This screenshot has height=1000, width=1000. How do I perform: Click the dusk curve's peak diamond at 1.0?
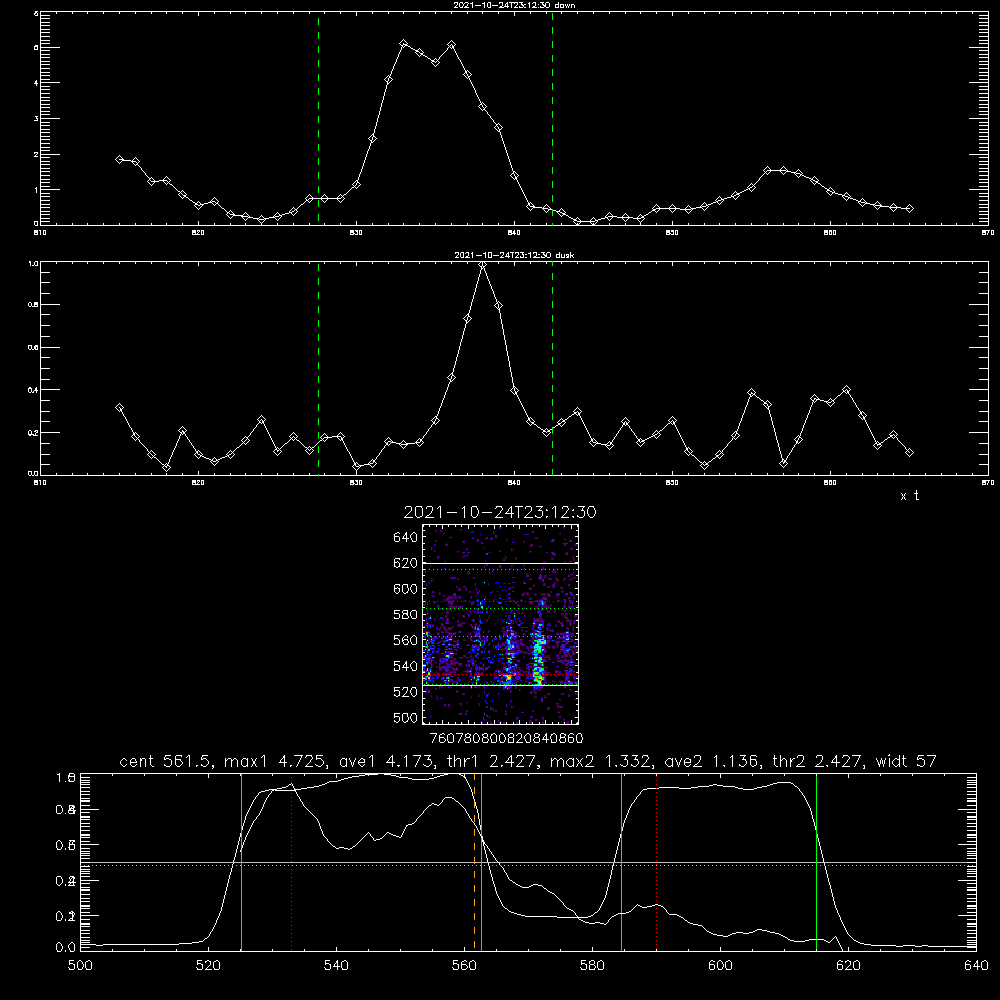(x=483, y=264)
